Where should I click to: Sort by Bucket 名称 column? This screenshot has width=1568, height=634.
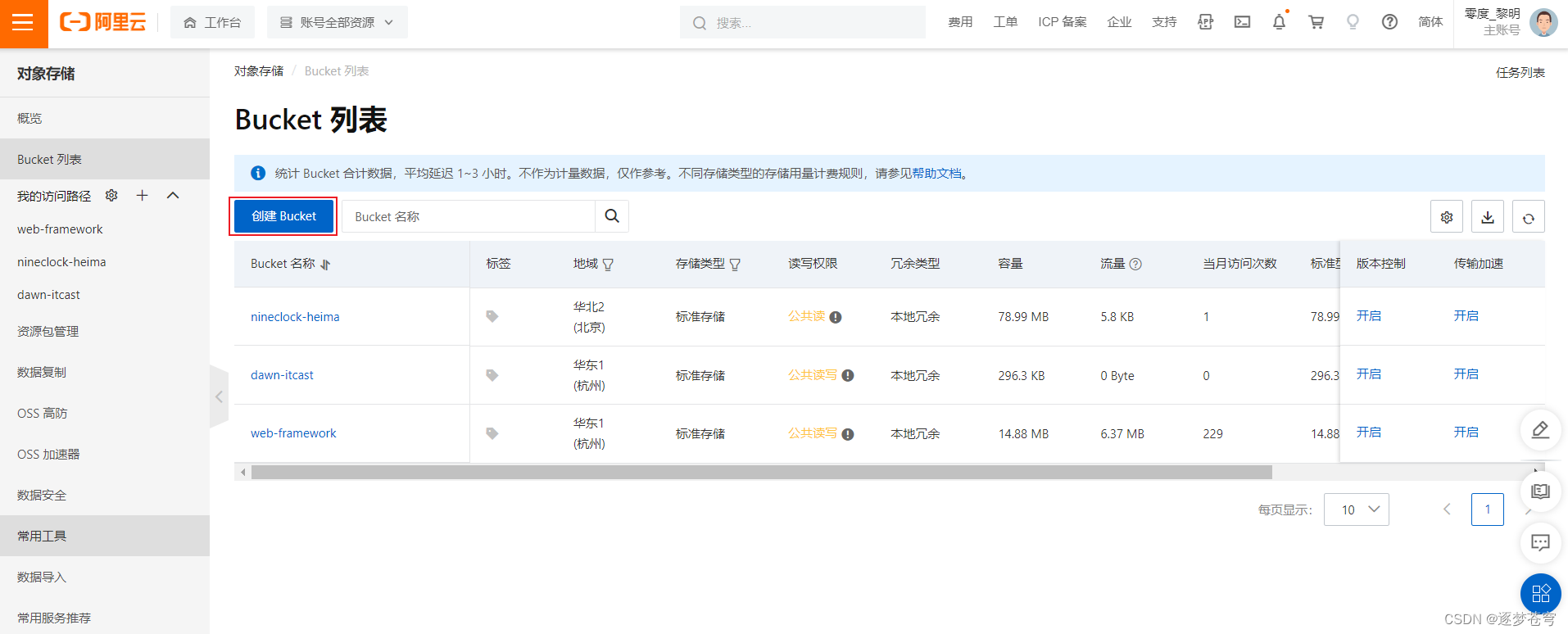pos(325,264)
